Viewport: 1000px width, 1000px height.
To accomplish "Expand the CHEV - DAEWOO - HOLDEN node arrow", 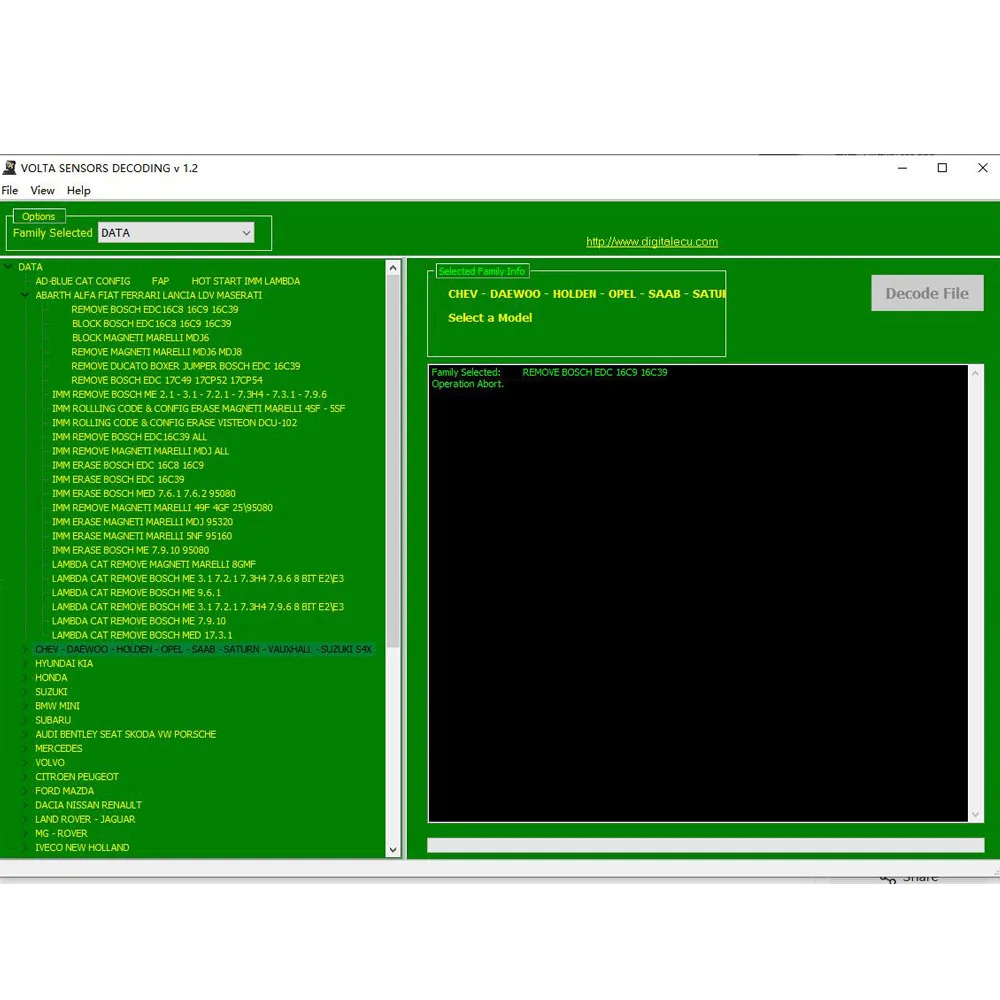I will (26, 649).
